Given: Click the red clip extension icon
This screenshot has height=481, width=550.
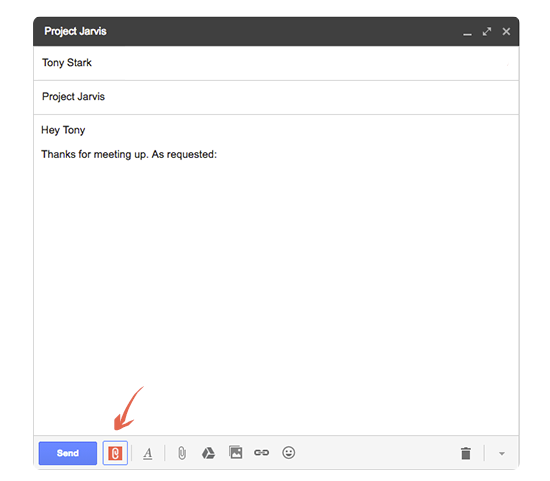Looking at the screenshot, I should point(115,453).
